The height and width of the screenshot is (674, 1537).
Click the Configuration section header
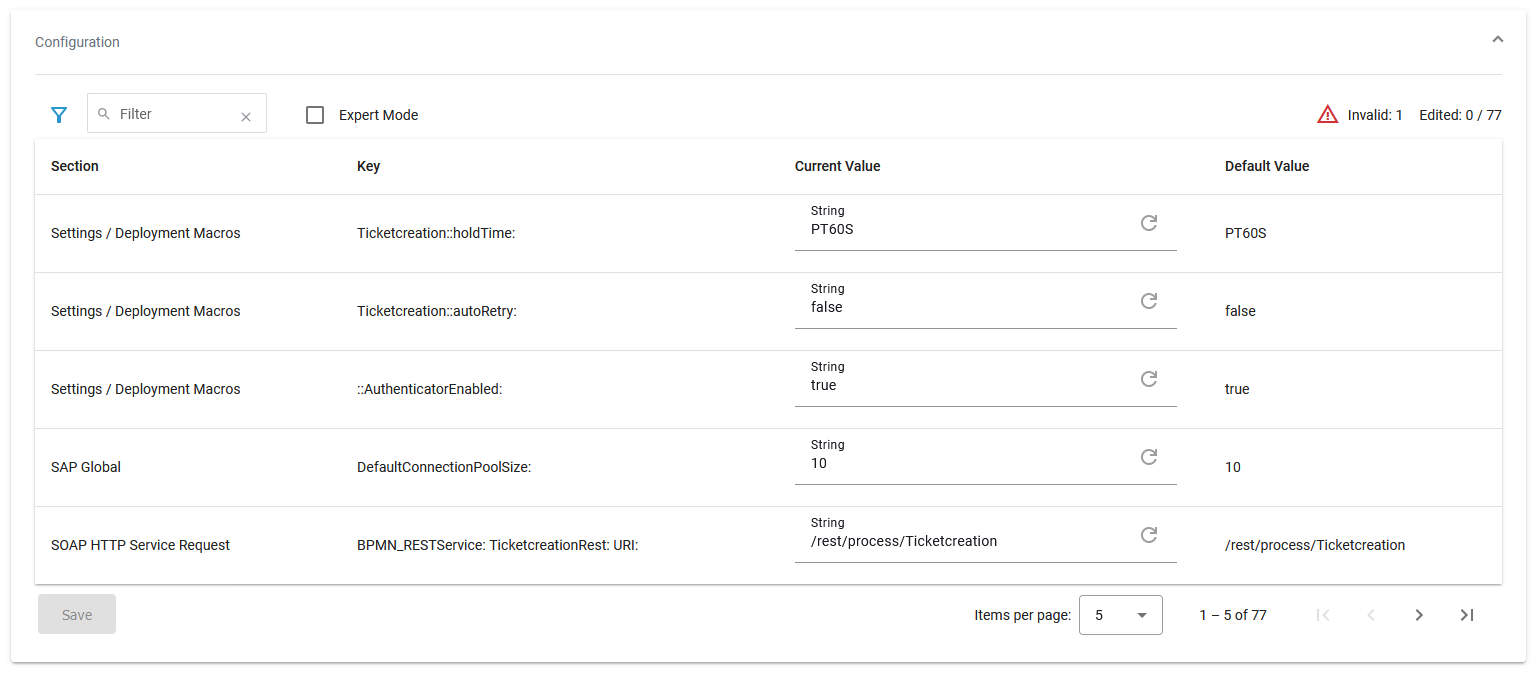coord(77,42)
